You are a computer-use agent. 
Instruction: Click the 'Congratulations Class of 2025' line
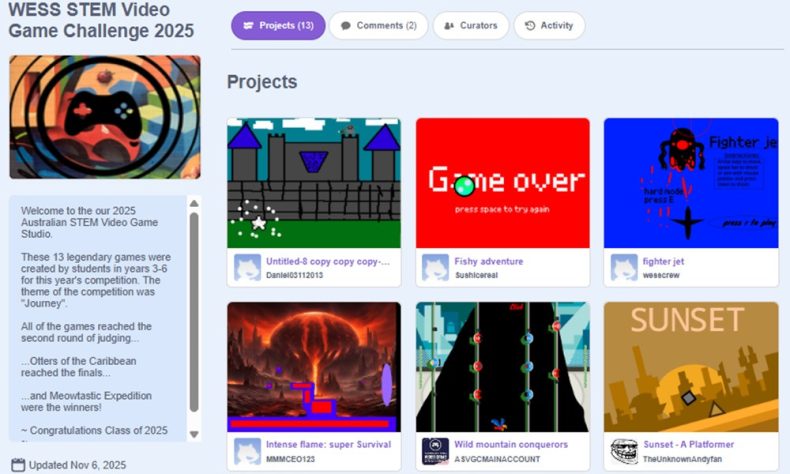pyautogui.click(x=94, y=431)
